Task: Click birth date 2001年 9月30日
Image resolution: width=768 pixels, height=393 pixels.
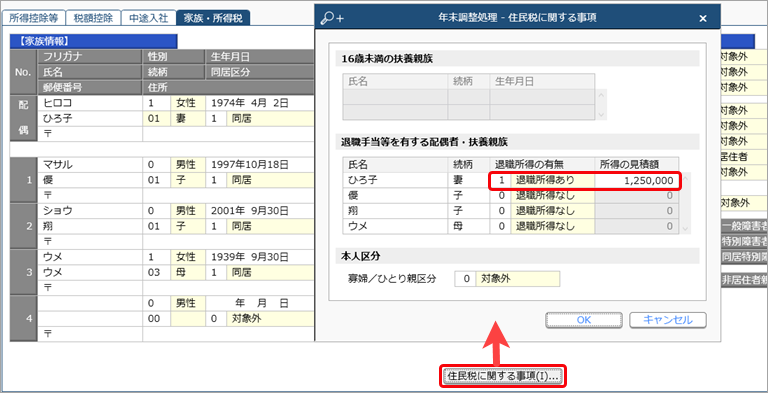Action: click(x=260, y=211)
